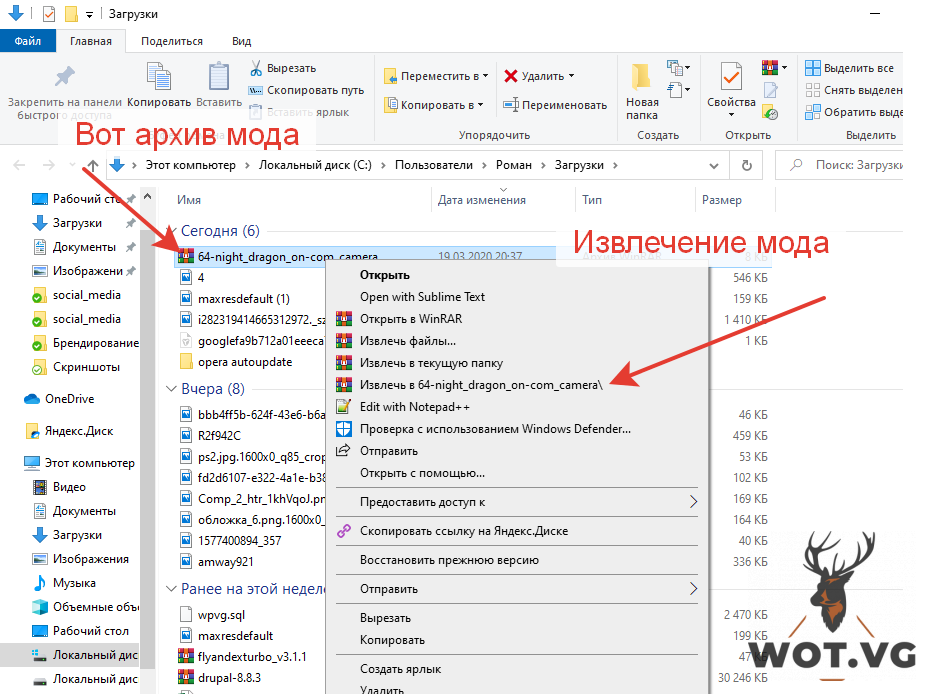
Task: Open the Easy access dropdown icon
Action: coord(678,90)
